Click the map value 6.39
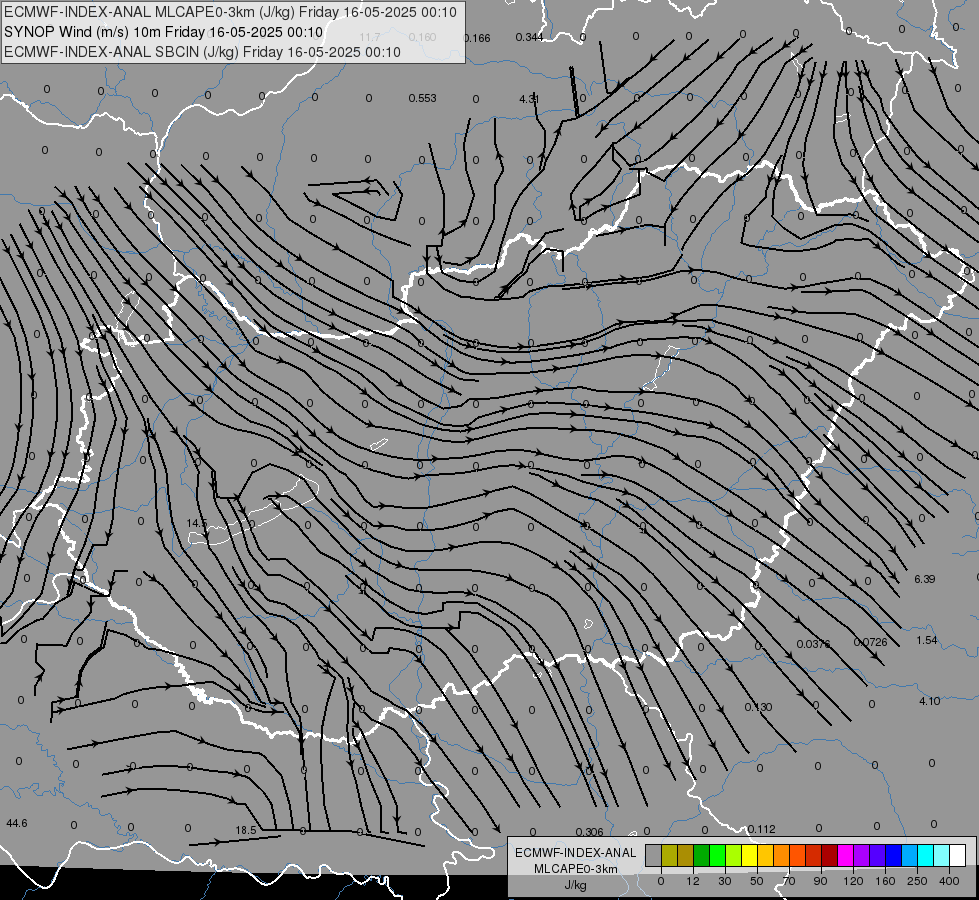 pyautogui.click(x=925, y=579)
